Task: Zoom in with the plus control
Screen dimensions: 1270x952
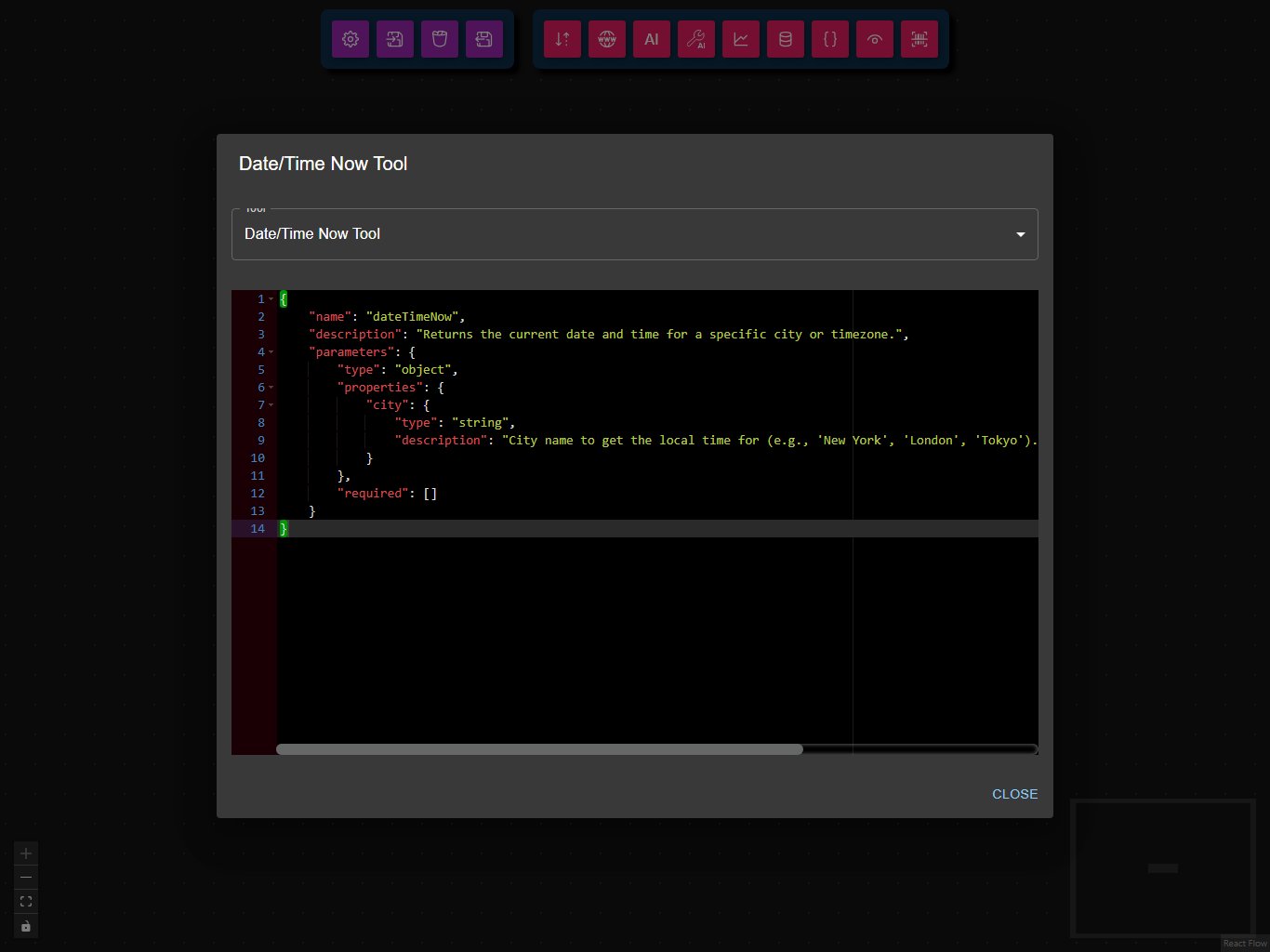Action: 26,853
